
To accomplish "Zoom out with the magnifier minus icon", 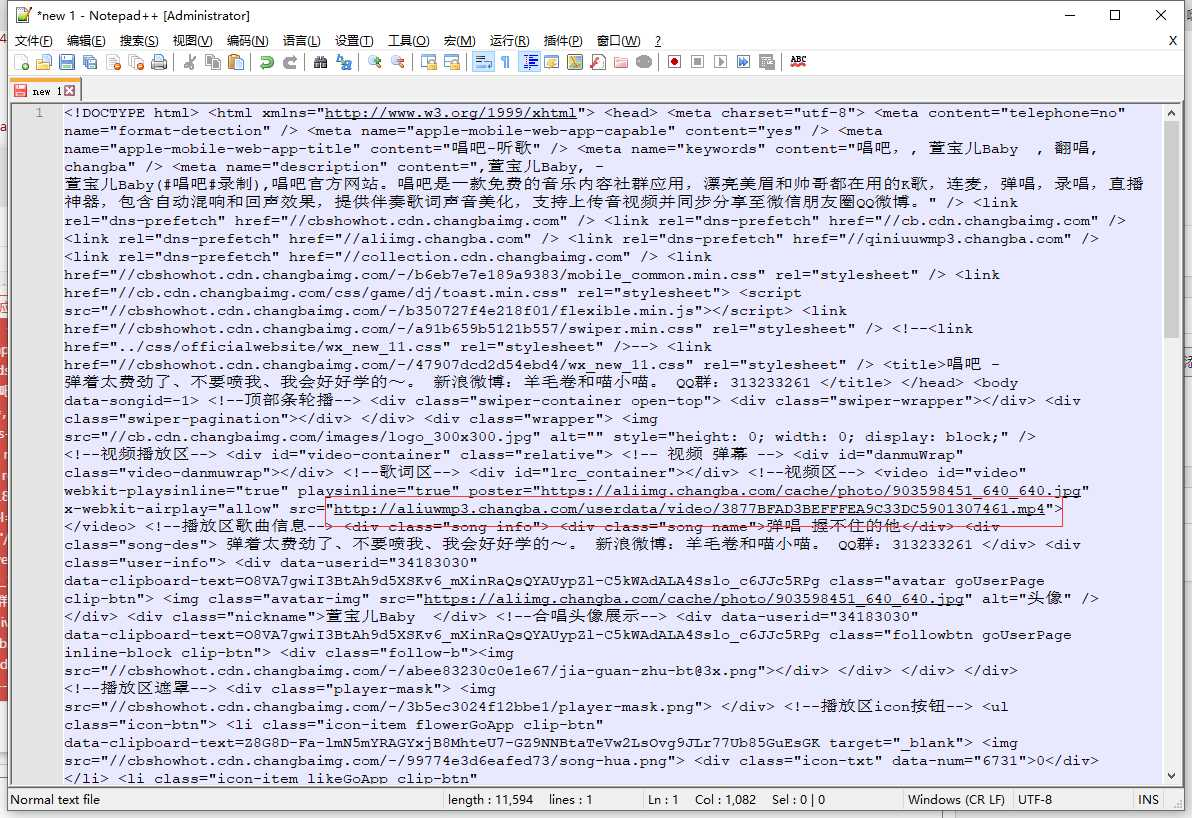I will [x=398, y=62].
